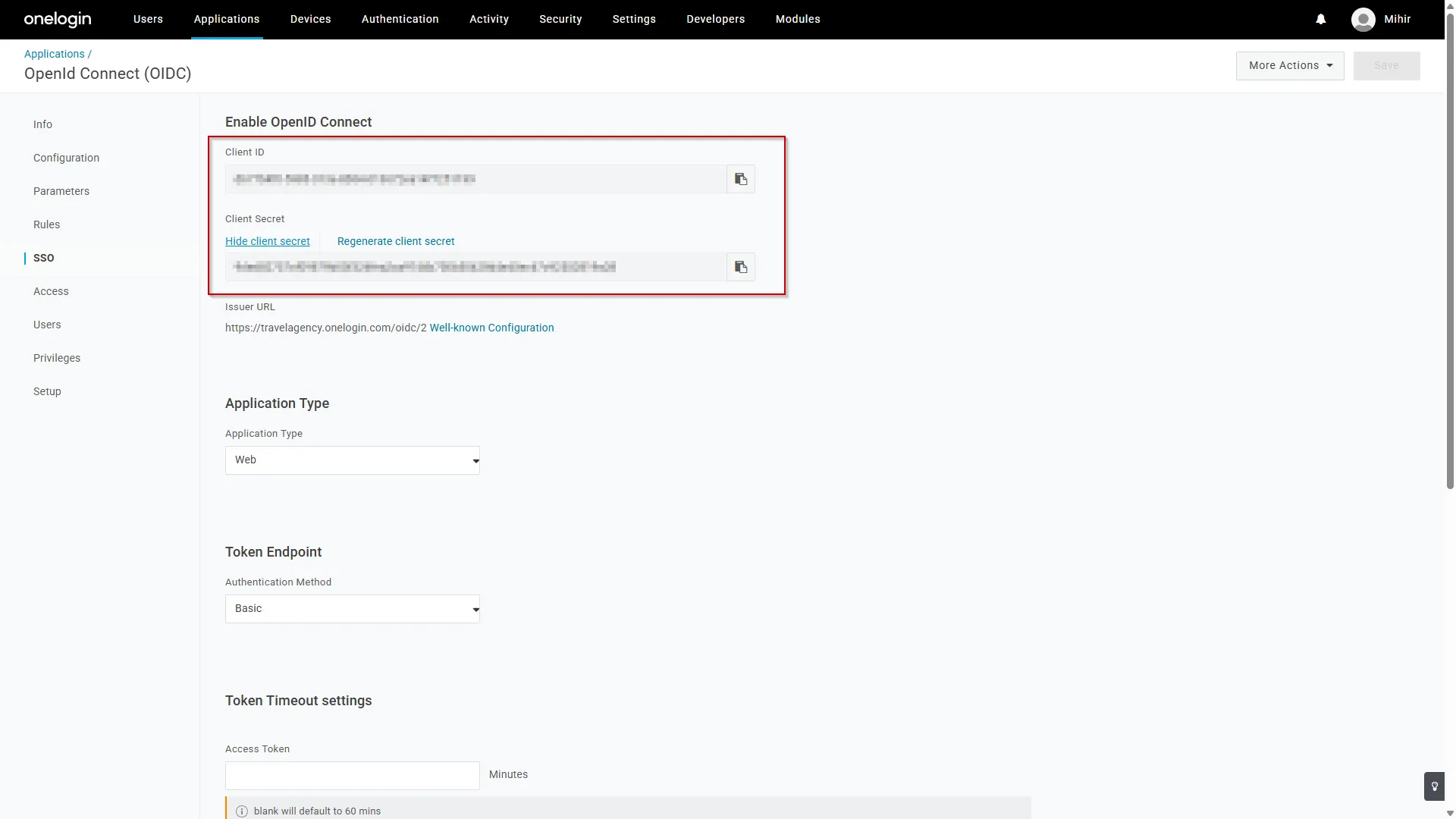Go to the Privileges sidebar tab
This screenshot has width=1456, height=819.
(57, 358)
